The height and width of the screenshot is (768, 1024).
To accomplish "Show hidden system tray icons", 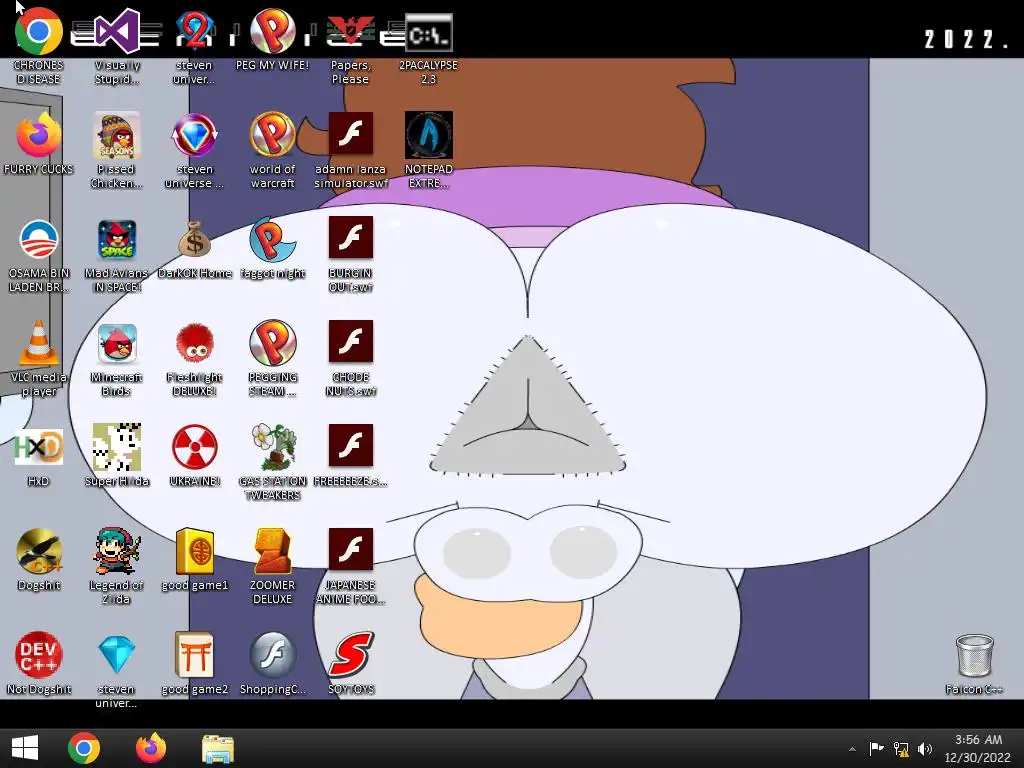I will tap(852, 749).
